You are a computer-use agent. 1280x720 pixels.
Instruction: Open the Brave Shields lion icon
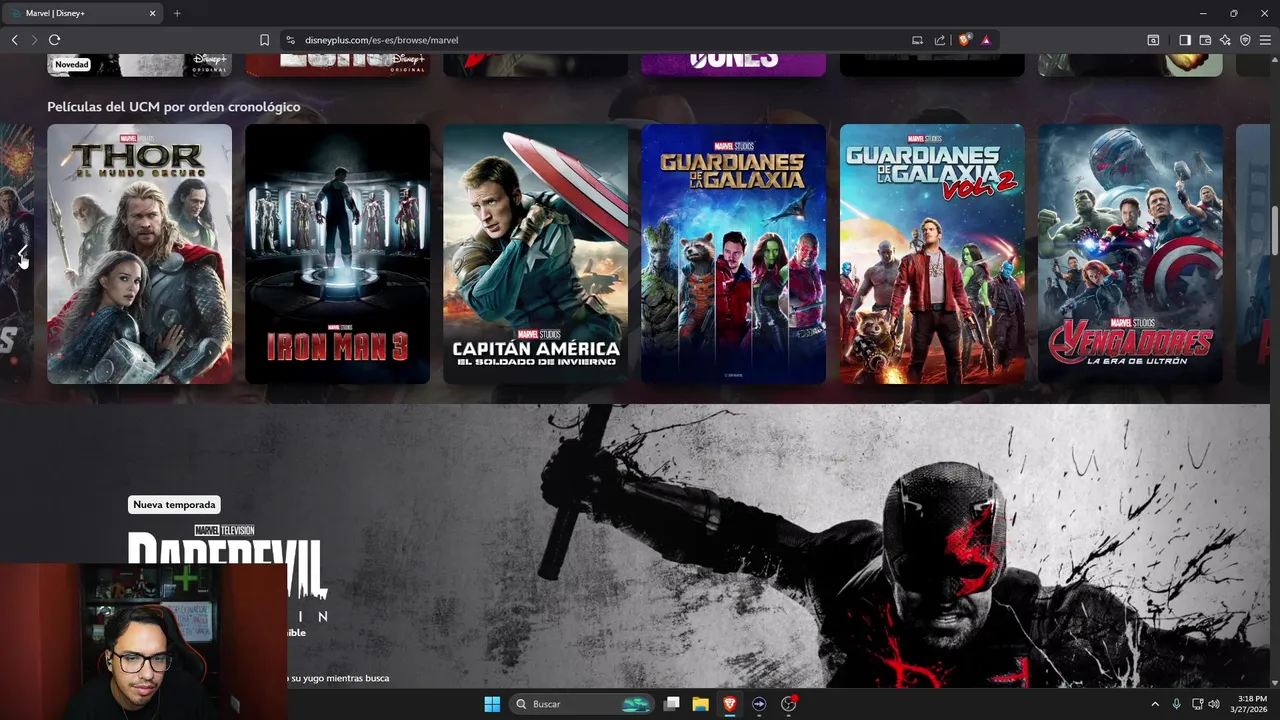point(964,40)
